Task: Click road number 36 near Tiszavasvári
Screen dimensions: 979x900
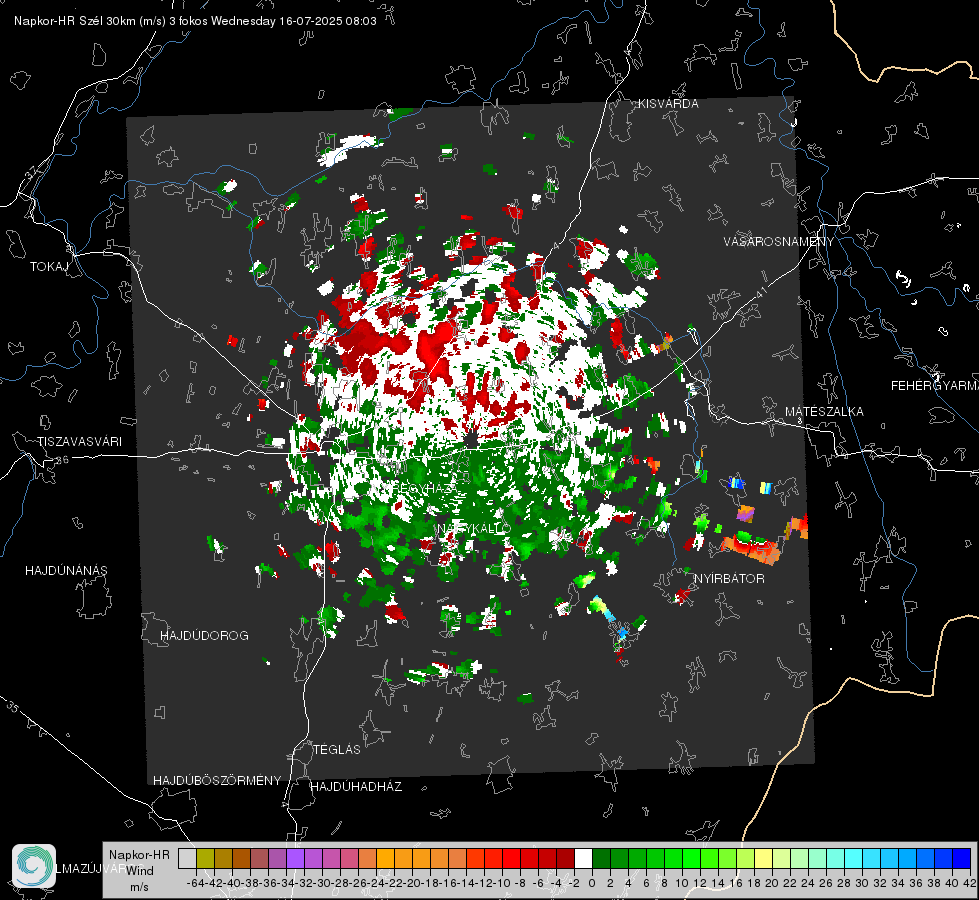Action: pyautogui.click(x=62, y=460)
